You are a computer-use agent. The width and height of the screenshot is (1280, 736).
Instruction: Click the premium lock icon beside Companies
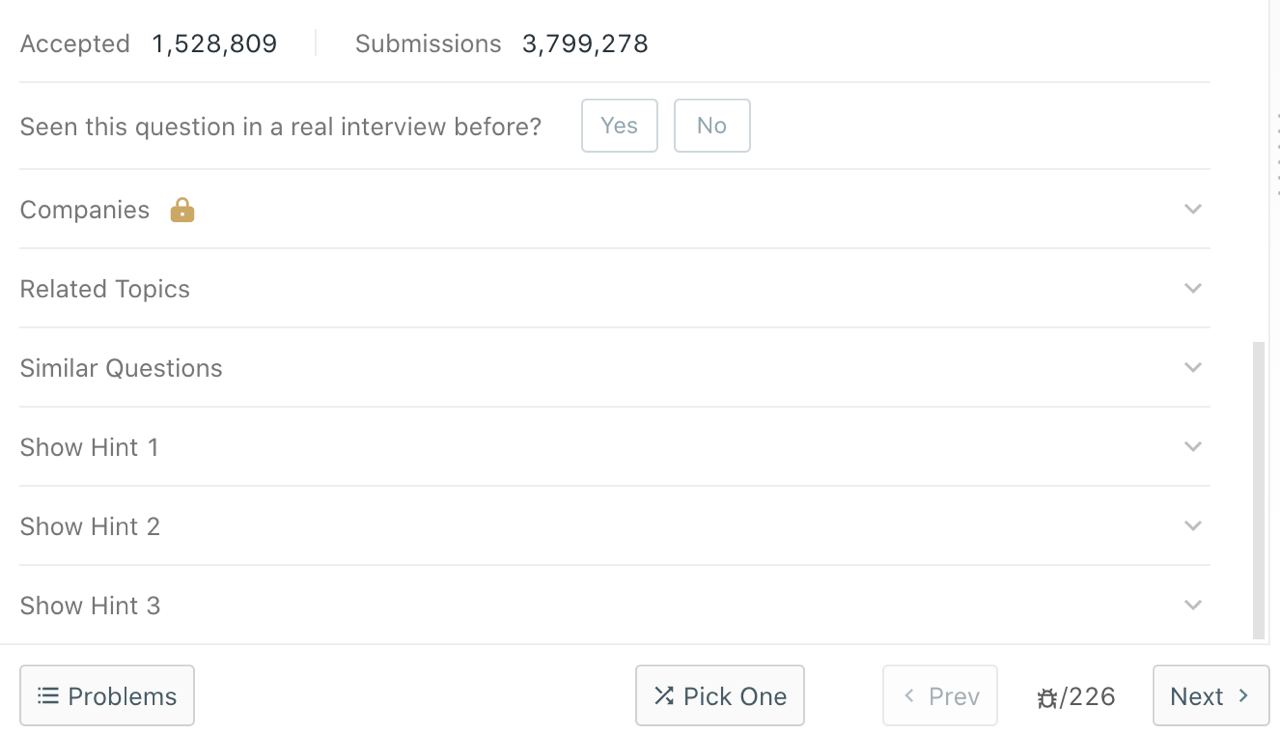[x=182, y=210]
